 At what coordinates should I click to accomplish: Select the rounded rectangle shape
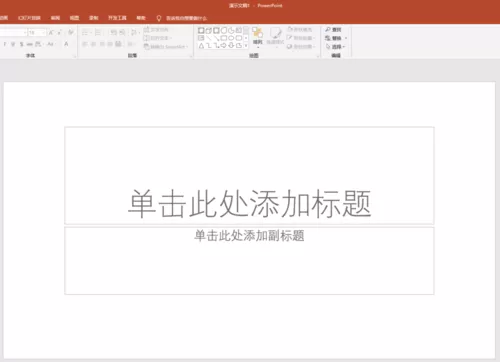239,38
